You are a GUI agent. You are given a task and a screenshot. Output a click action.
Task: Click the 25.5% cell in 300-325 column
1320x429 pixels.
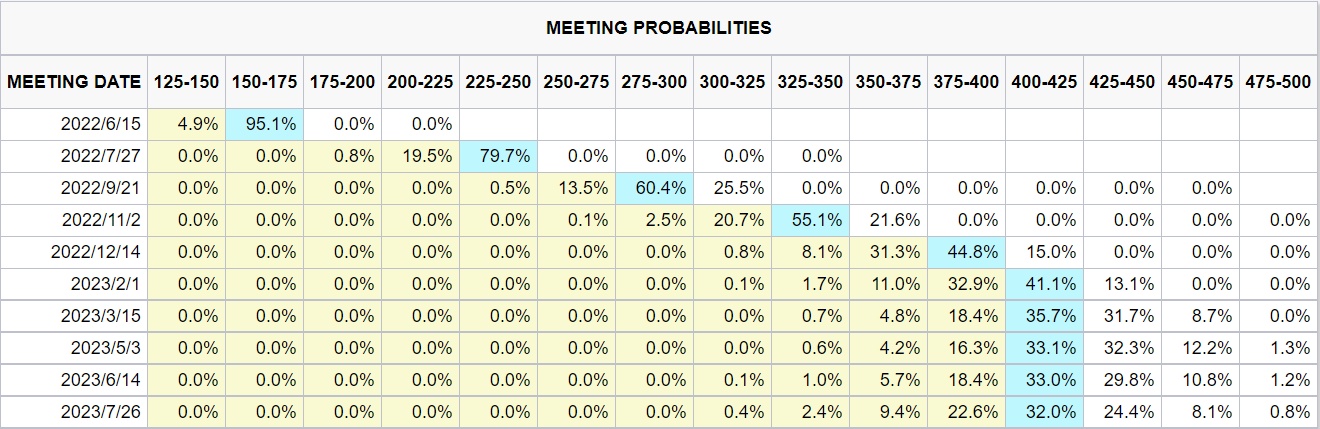point(732,188)
